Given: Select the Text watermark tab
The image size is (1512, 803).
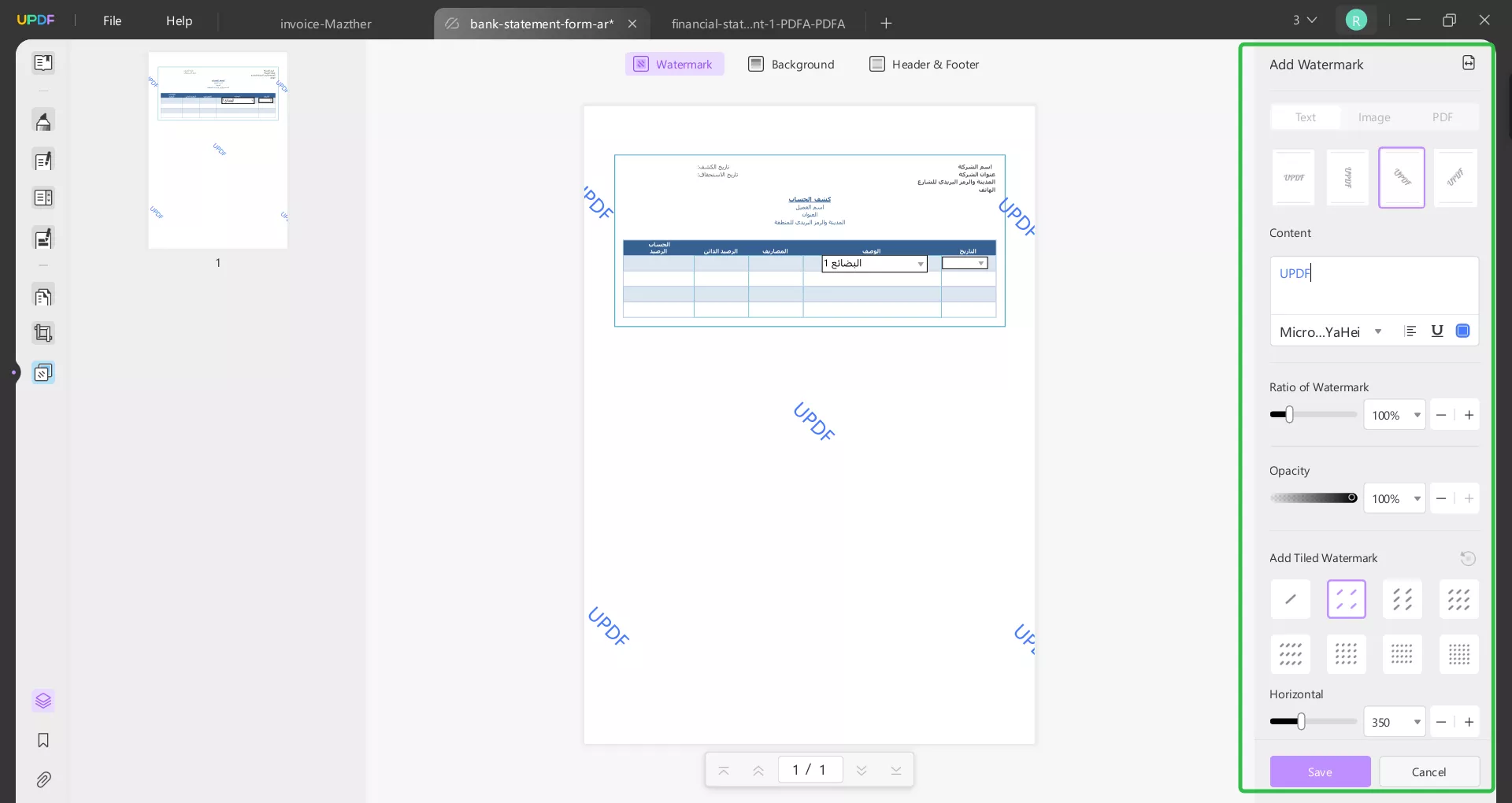Looking at the screenshot, I should point(1306,117).
